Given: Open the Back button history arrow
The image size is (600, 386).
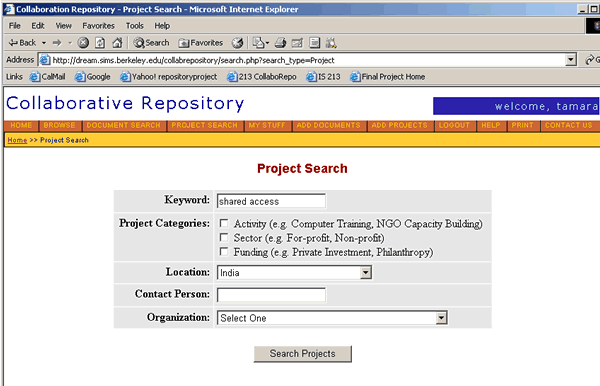Looking at the screenshot, I should click(x=44, y=43).
